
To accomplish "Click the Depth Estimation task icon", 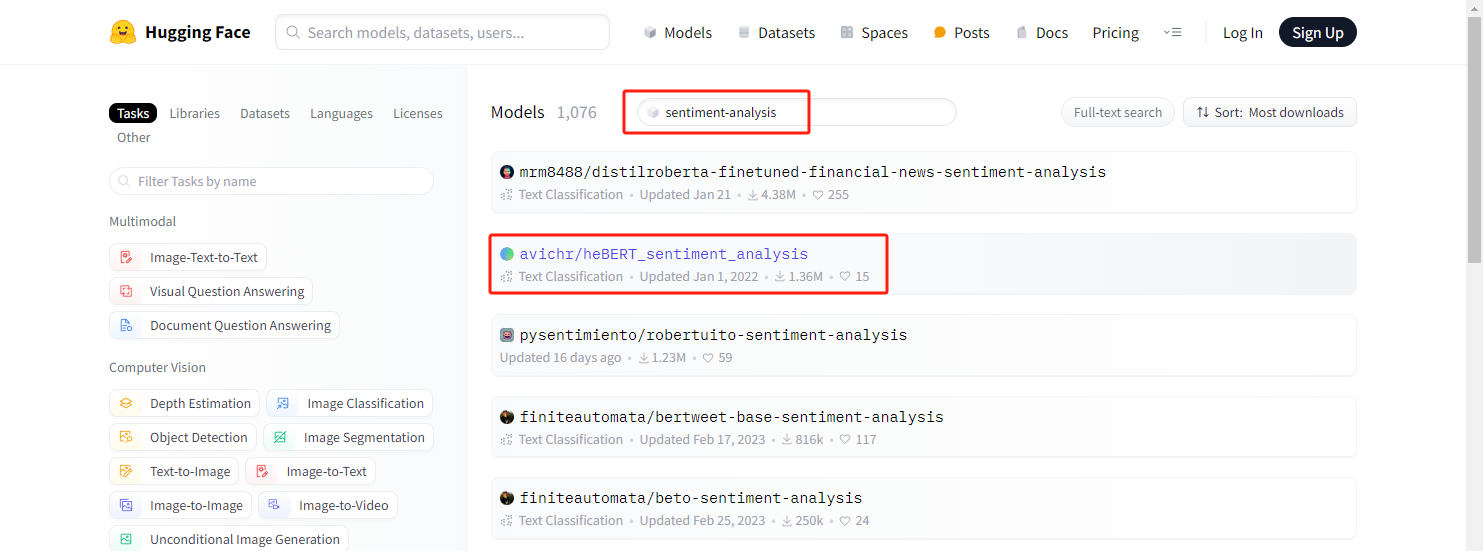I will (x=126, y=403).
